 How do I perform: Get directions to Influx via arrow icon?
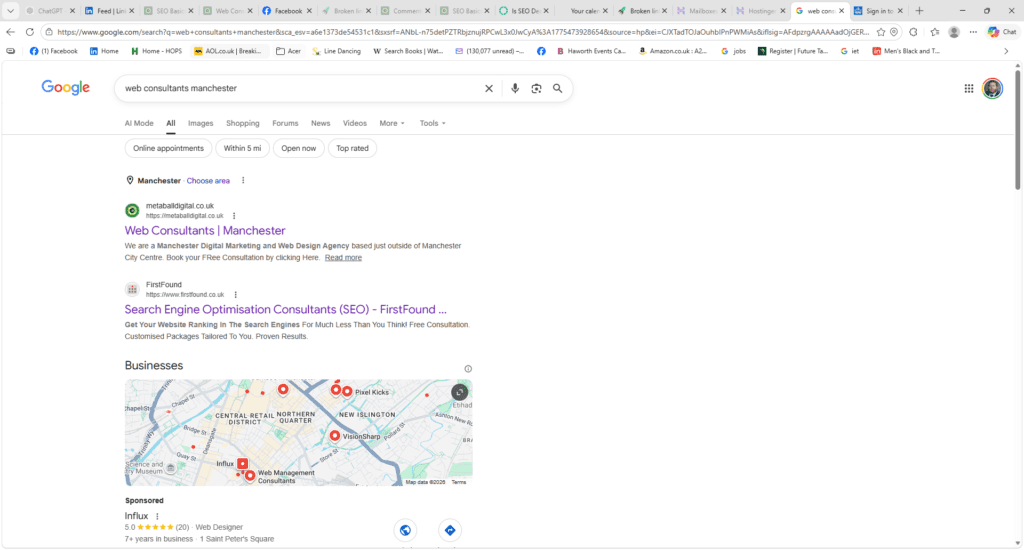pyautogui.click(x=449, y=530)
